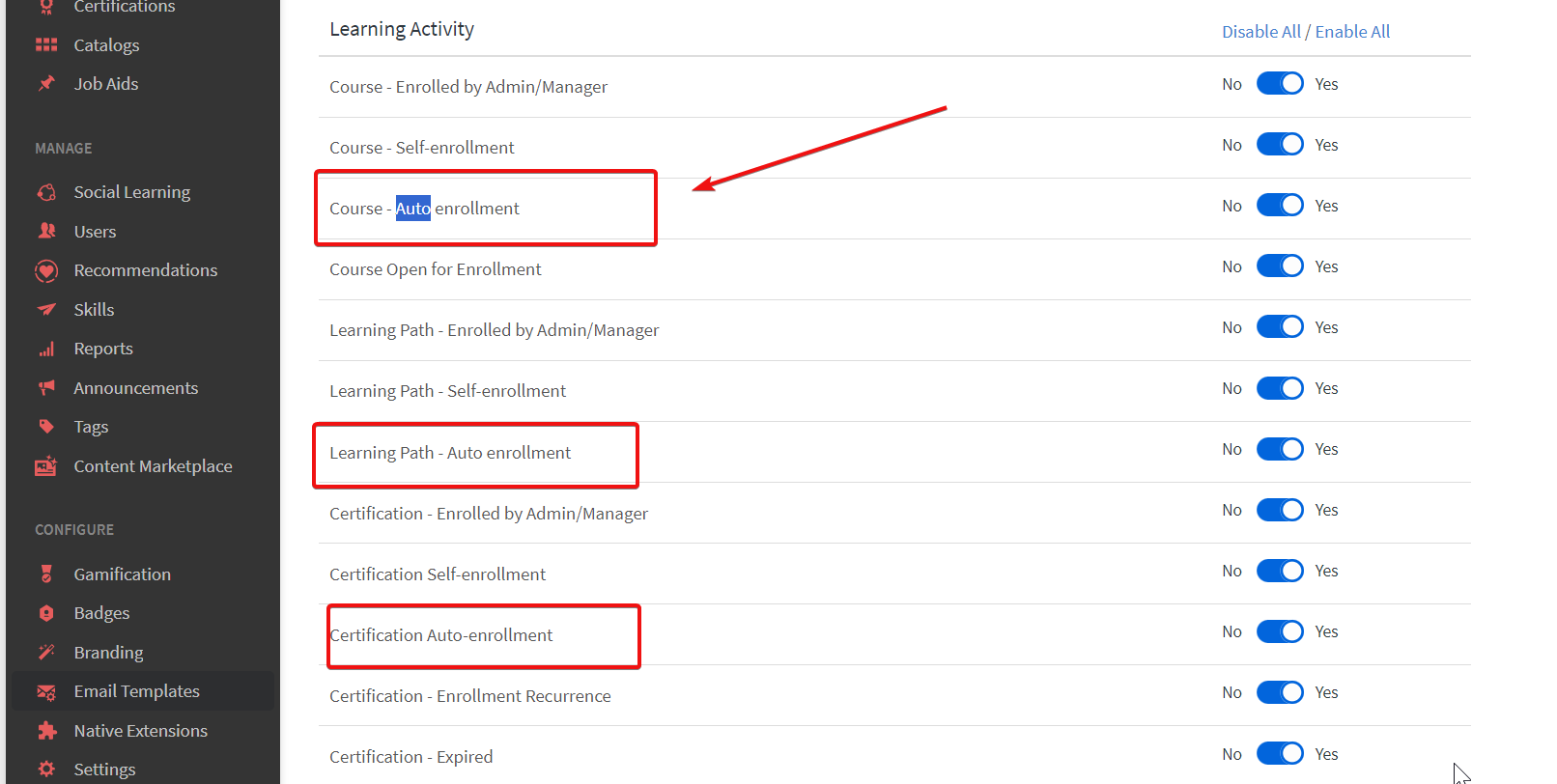The height and width of the screenshot is (784, 1557).
Task: Turn off Certification Auto-enrollment toggle
Action: click(1280, 631)
